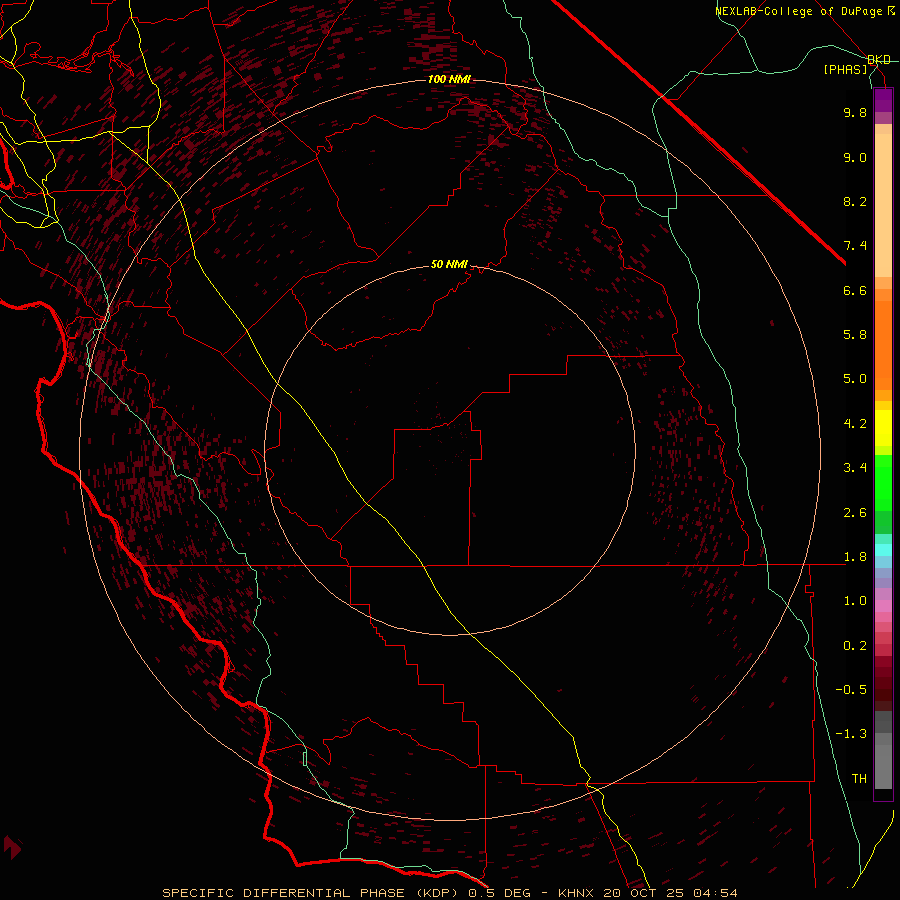
Task: Click the 5.8 value on the color scale
Action: [x=855, y=335]
